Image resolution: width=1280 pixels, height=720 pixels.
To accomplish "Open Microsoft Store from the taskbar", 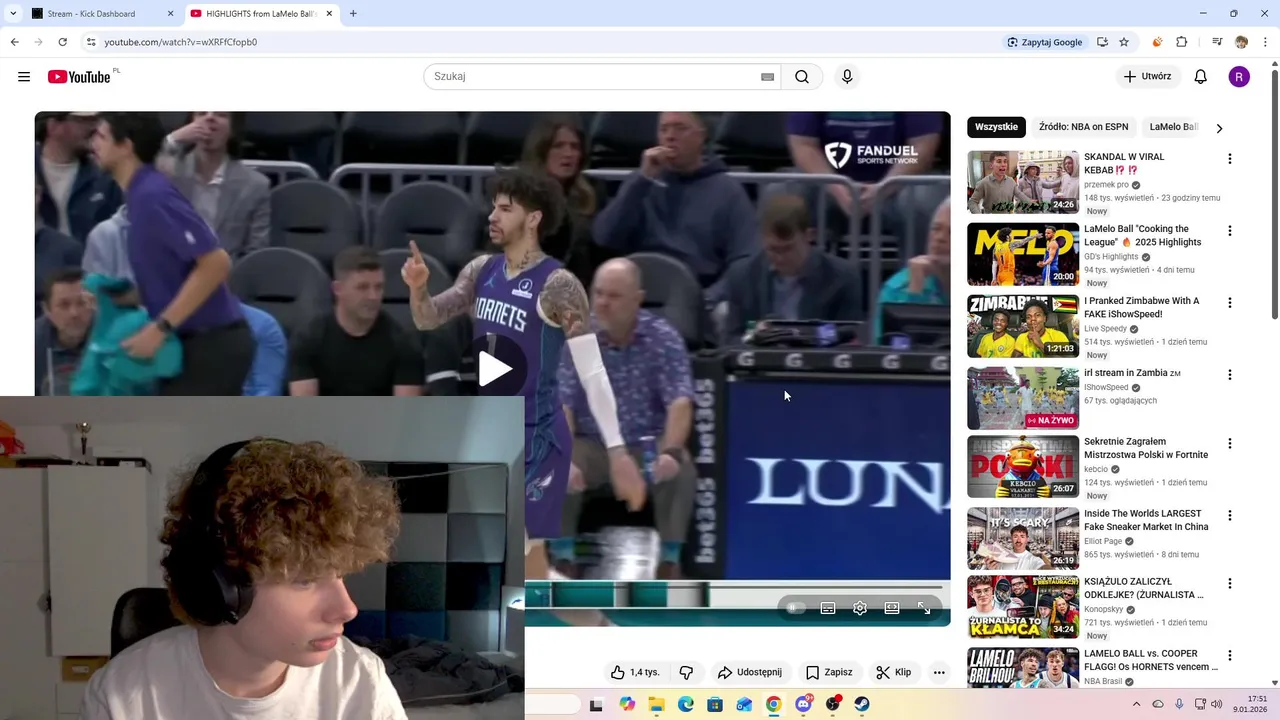I will [715, 704].
